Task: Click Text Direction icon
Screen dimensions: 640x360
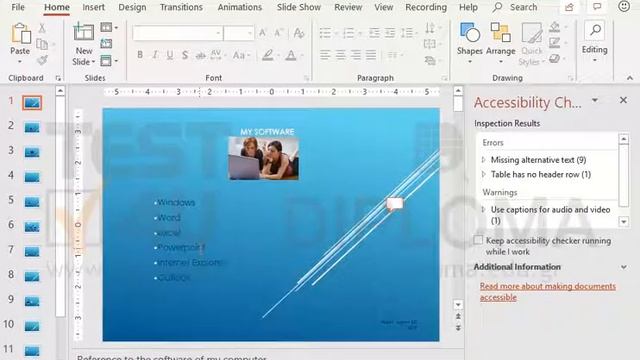Action: tap(430, 28)
